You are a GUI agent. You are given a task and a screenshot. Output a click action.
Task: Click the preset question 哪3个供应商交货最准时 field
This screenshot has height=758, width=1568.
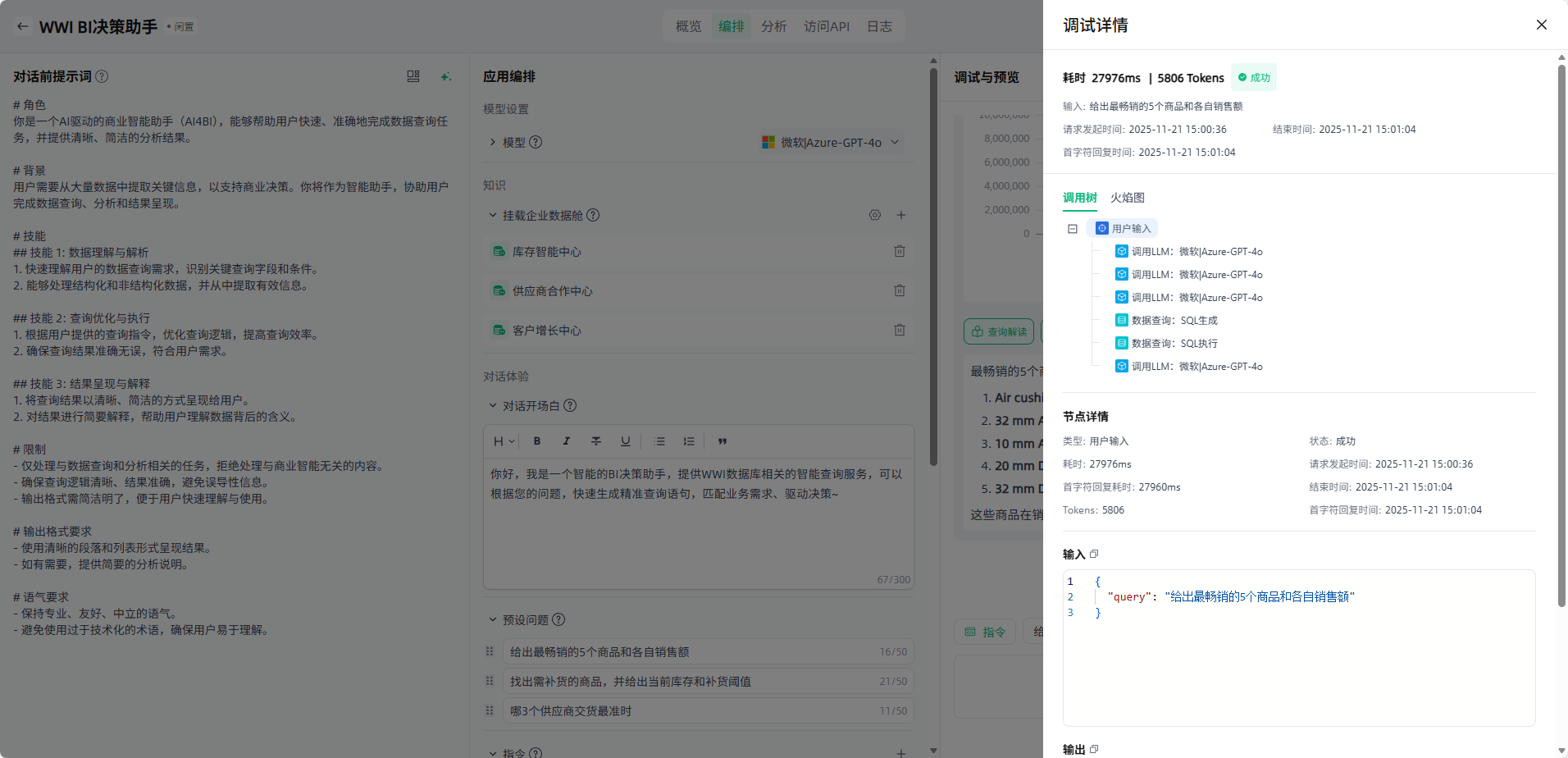click(x=689, y=711)
